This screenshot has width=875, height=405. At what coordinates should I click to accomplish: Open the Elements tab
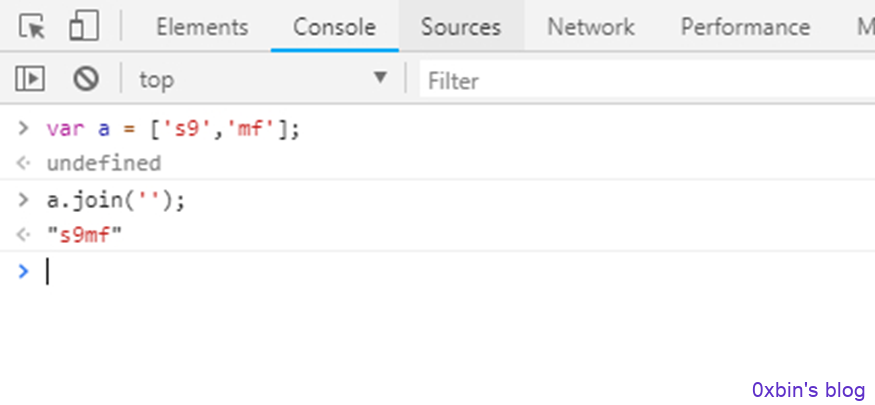202,27
